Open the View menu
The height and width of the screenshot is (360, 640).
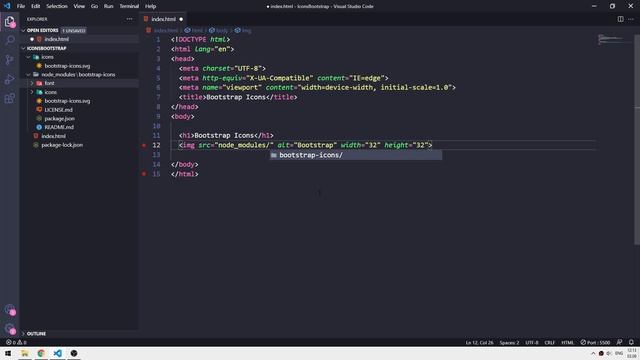click(x=79, y=6)
